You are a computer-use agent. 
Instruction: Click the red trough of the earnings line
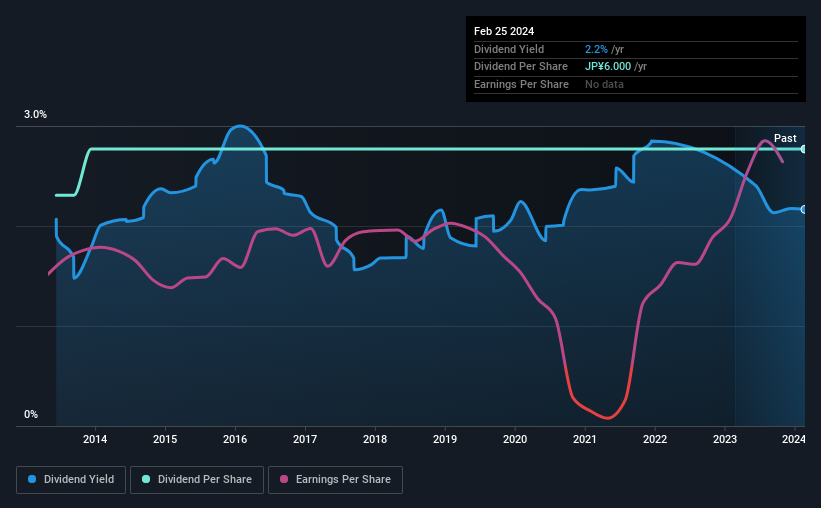pos(607,417)
